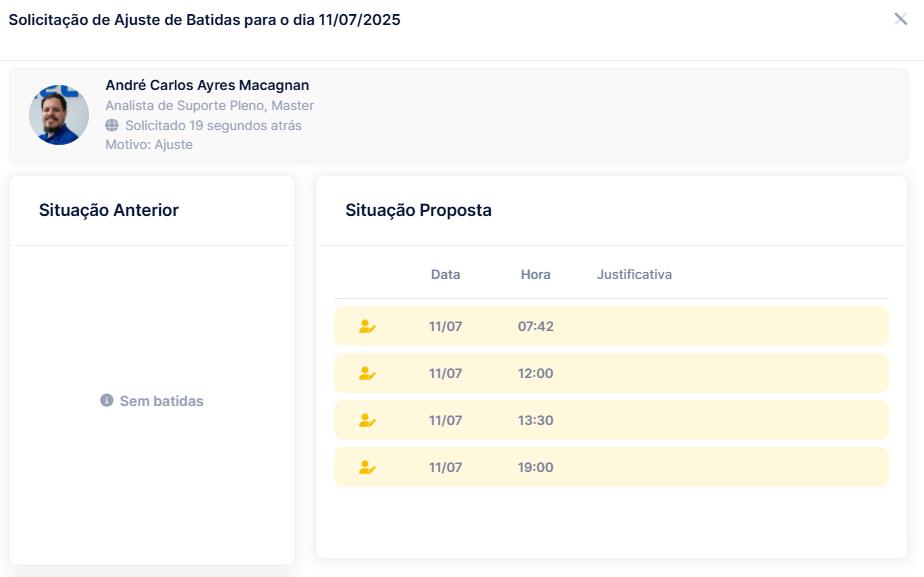Screen dimensions: 924x577
Task: Click the Data column header
Action: pos(446,275)
